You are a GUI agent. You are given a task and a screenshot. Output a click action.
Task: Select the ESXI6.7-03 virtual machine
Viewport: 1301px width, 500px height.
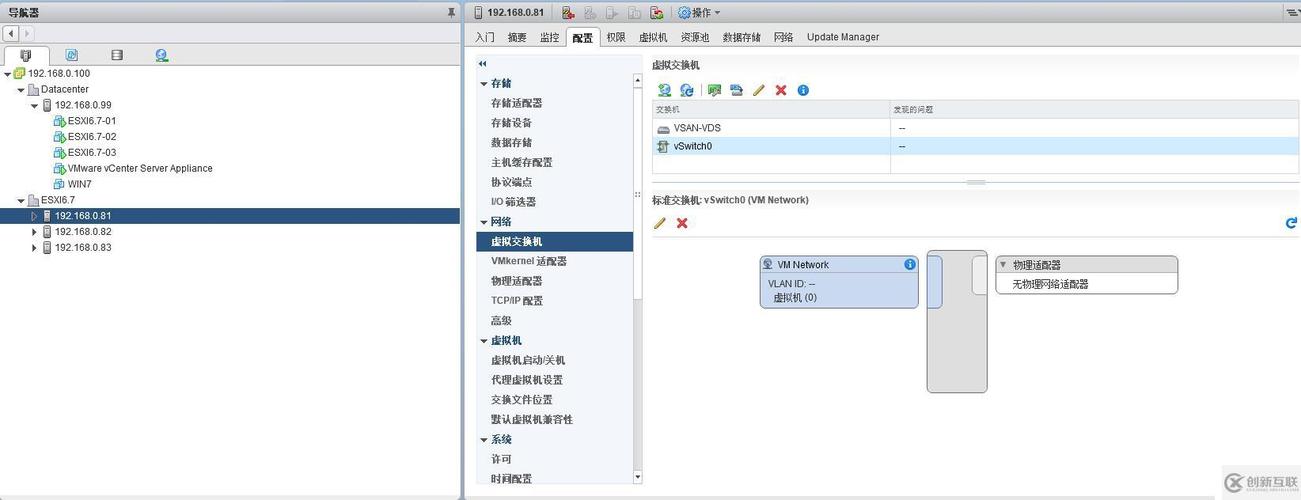tap(91, 153)
